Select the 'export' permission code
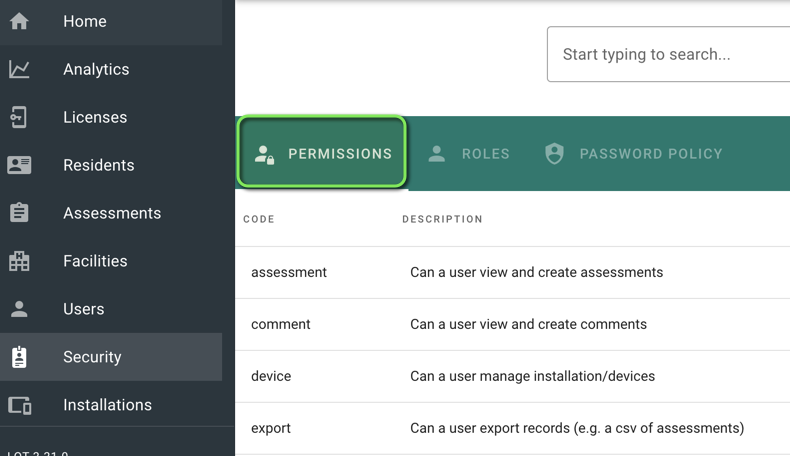Image resolution: width=790 pixels, height=456 pixels. [x=271, y=428]
